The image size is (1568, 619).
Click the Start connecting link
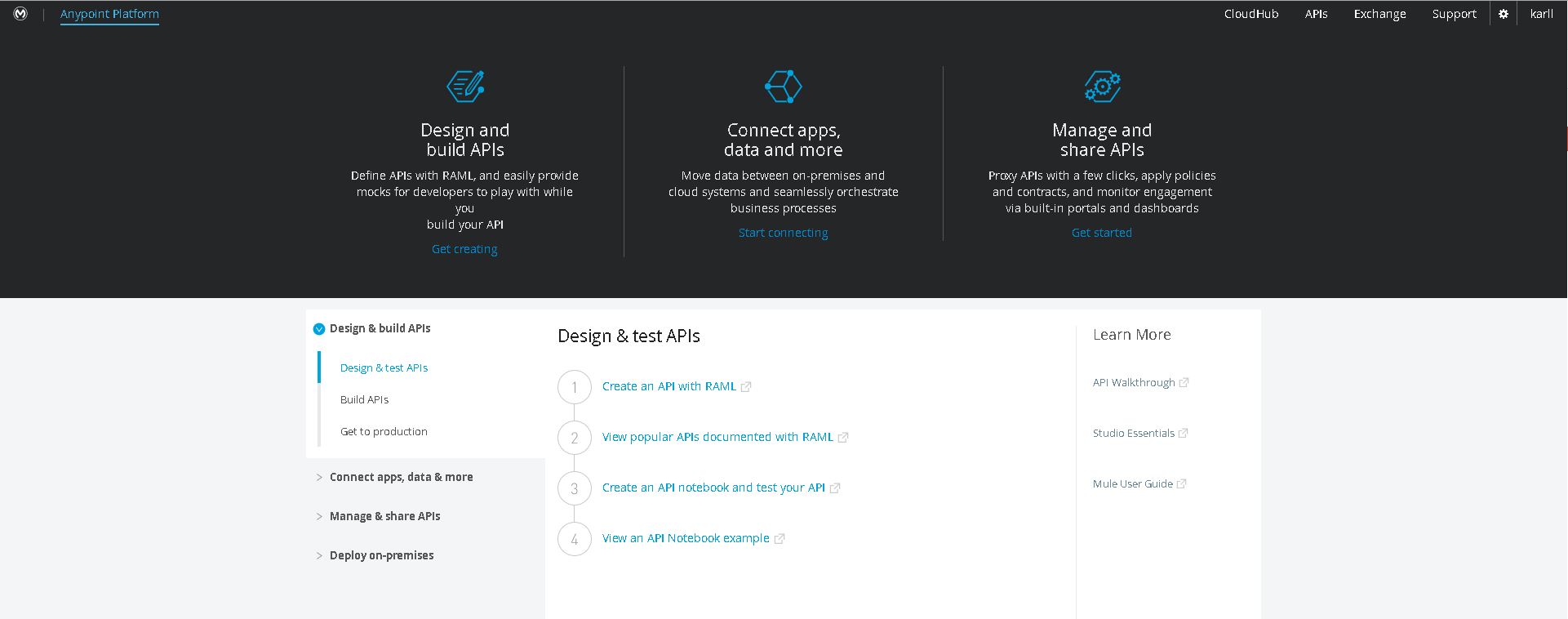click(783, 233)
